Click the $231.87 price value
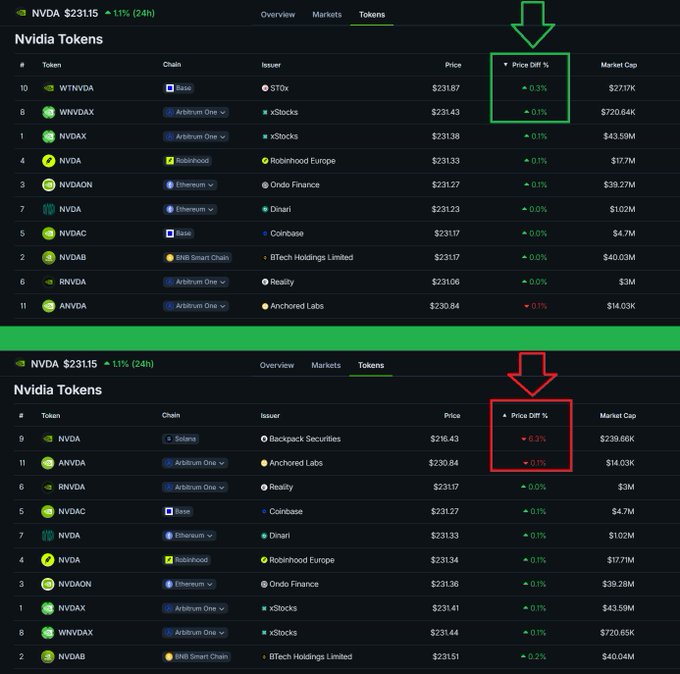 pos(445,88)
